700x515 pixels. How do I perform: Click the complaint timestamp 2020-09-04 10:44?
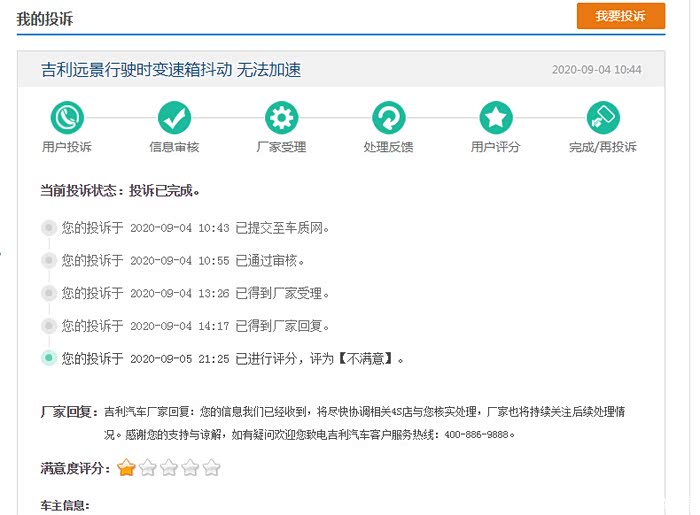click(x=596, y=71)
